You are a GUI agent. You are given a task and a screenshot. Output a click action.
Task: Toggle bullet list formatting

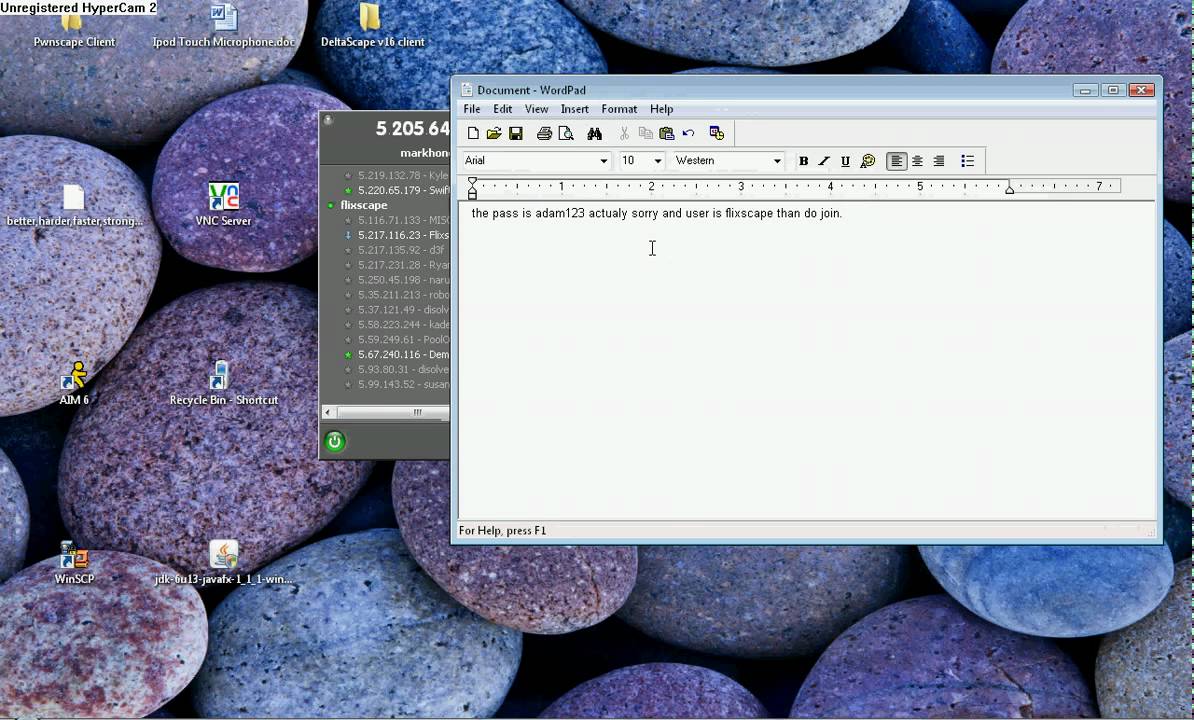[x=968, y=161]
